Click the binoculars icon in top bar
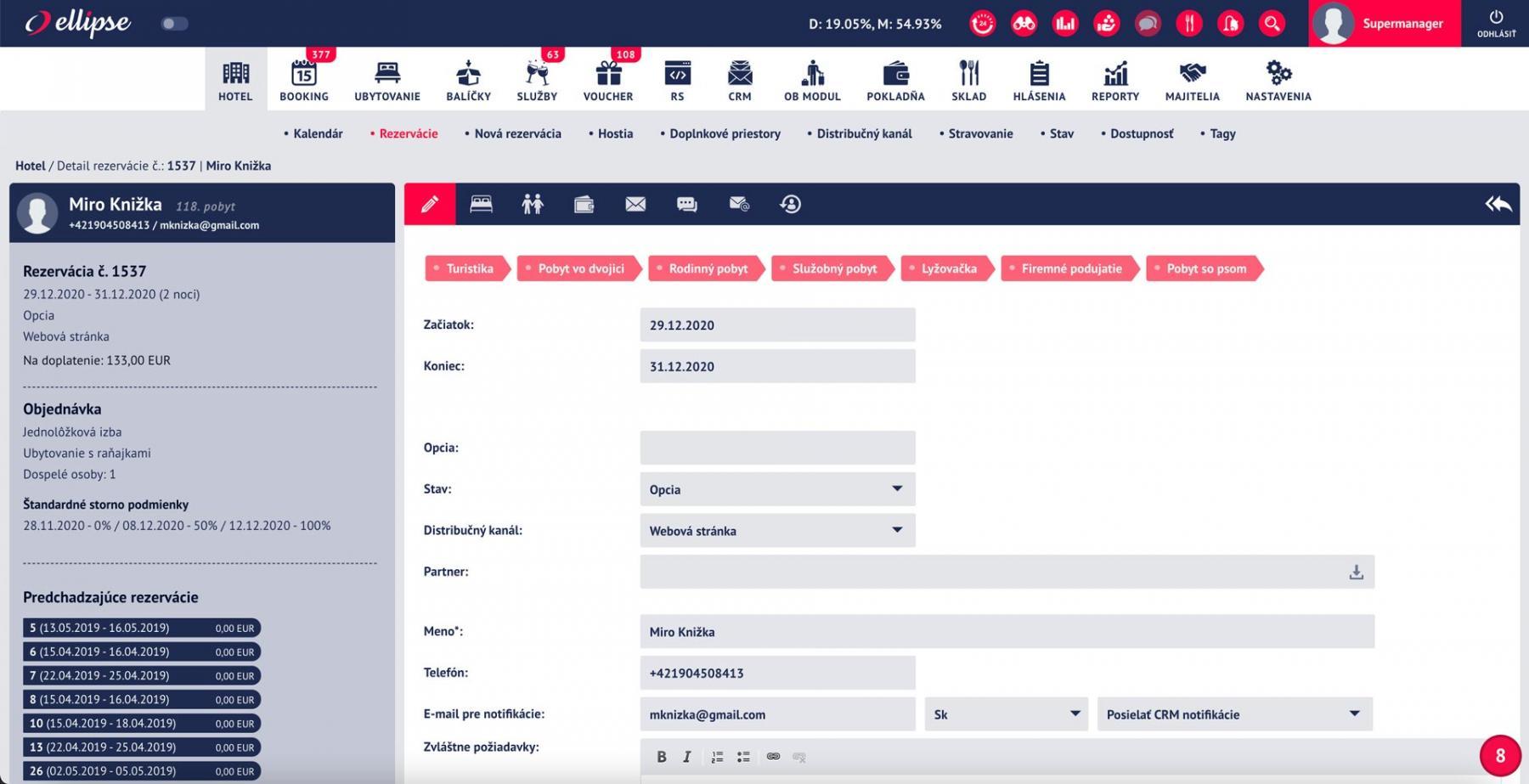Screen dimensions: 1529x784 (1024, 24)
